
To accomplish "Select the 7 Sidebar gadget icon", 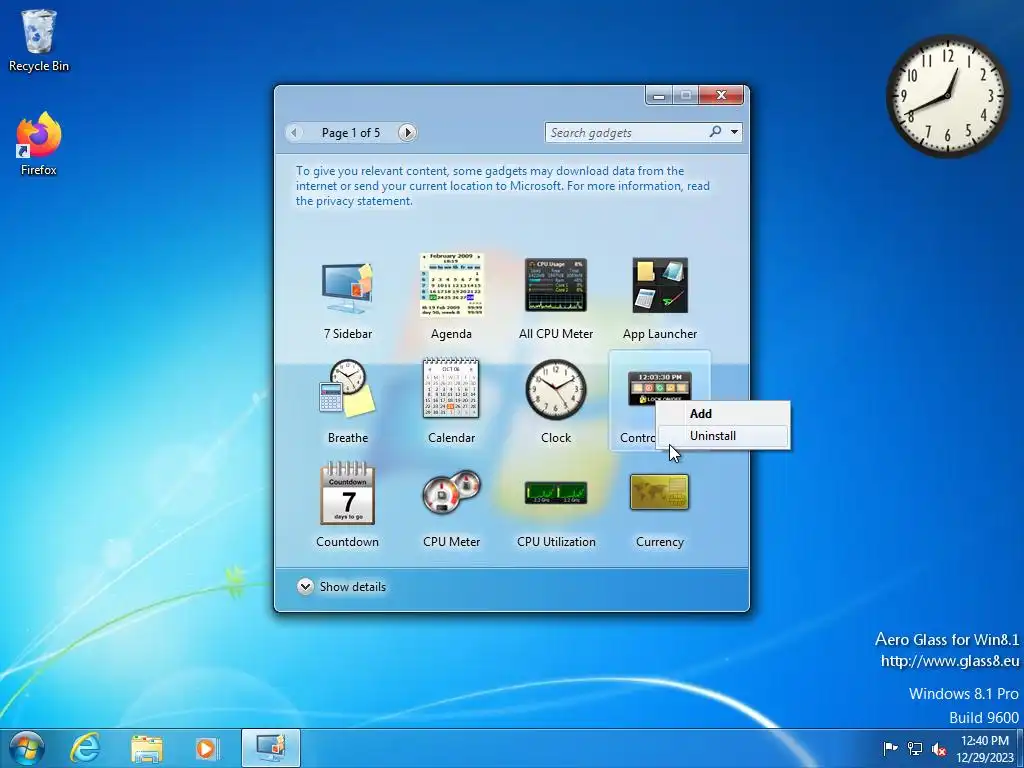I will tap(347, 287).
